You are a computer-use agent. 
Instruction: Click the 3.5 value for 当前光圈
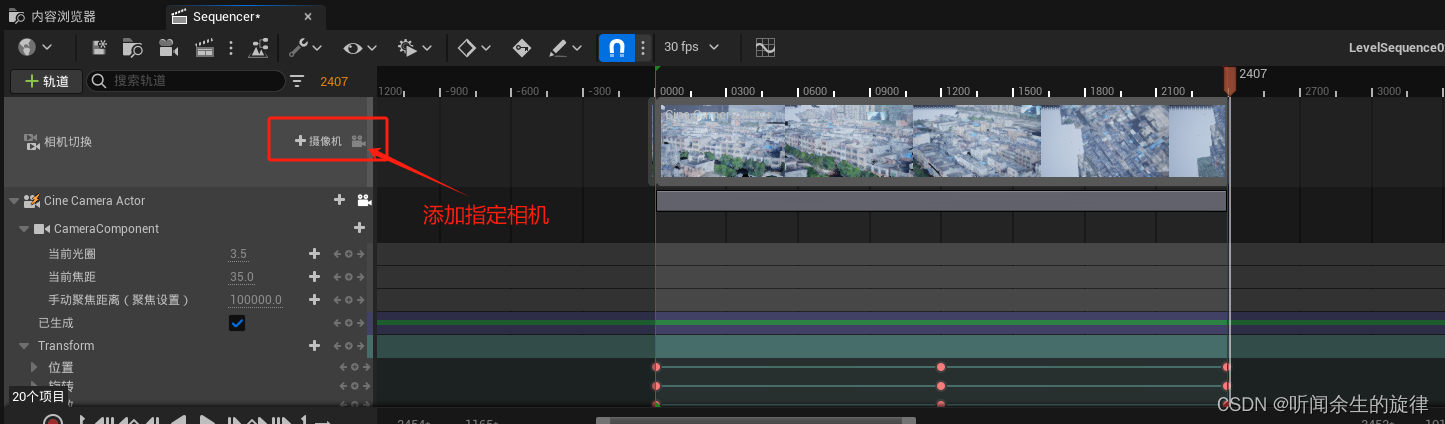click(238, 254)
